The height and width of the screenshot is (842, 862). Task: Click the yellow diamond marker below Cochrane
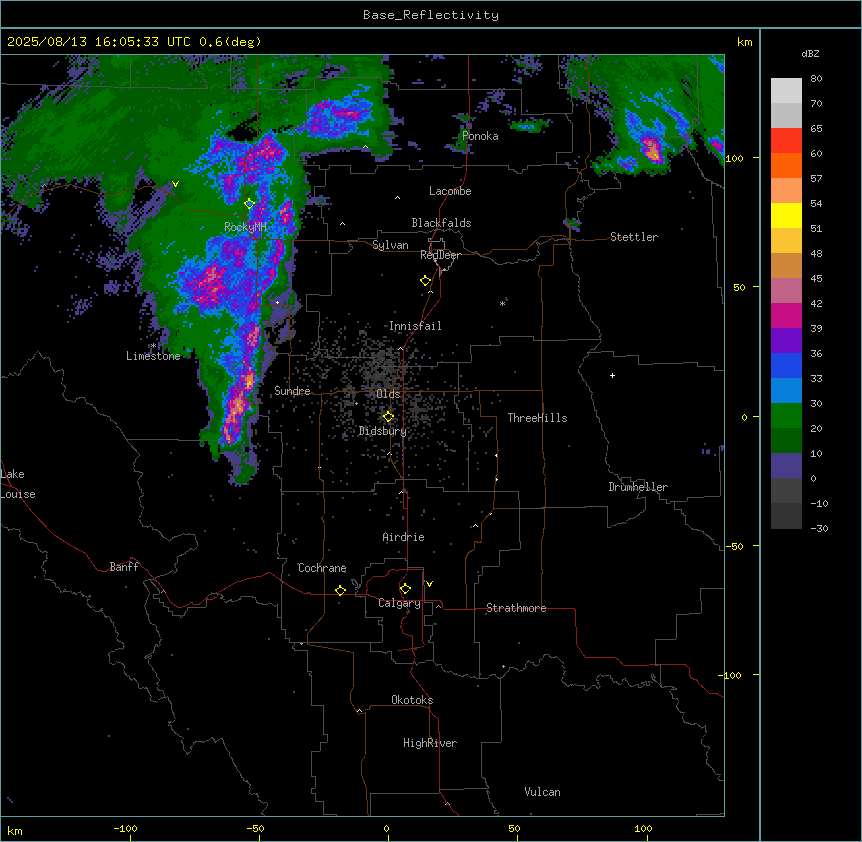pyautogui.click(x=340, y=590)
